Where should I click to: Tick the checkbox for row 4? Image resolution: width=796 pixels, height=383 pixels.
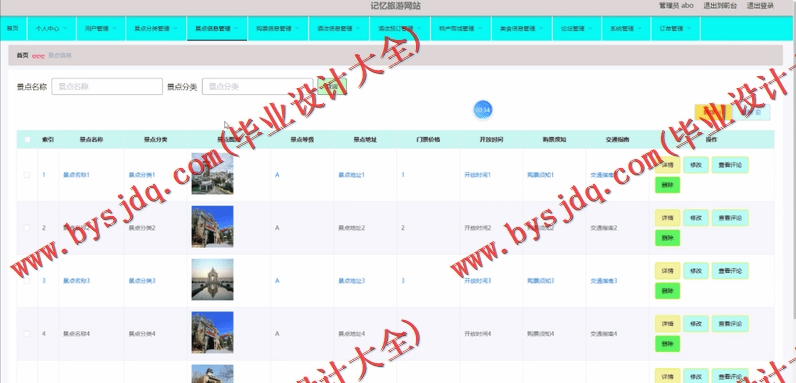27,334
